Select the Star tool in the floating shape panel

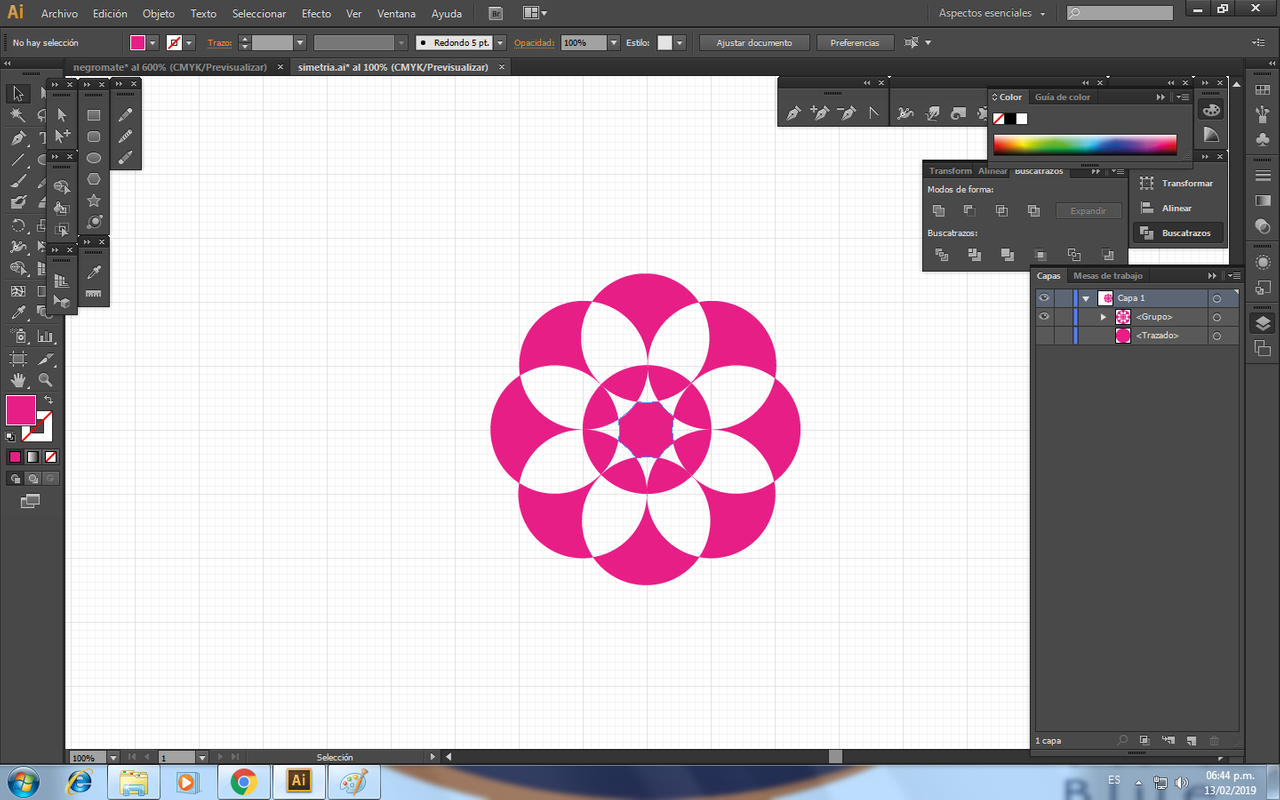(x=94, y=201)
